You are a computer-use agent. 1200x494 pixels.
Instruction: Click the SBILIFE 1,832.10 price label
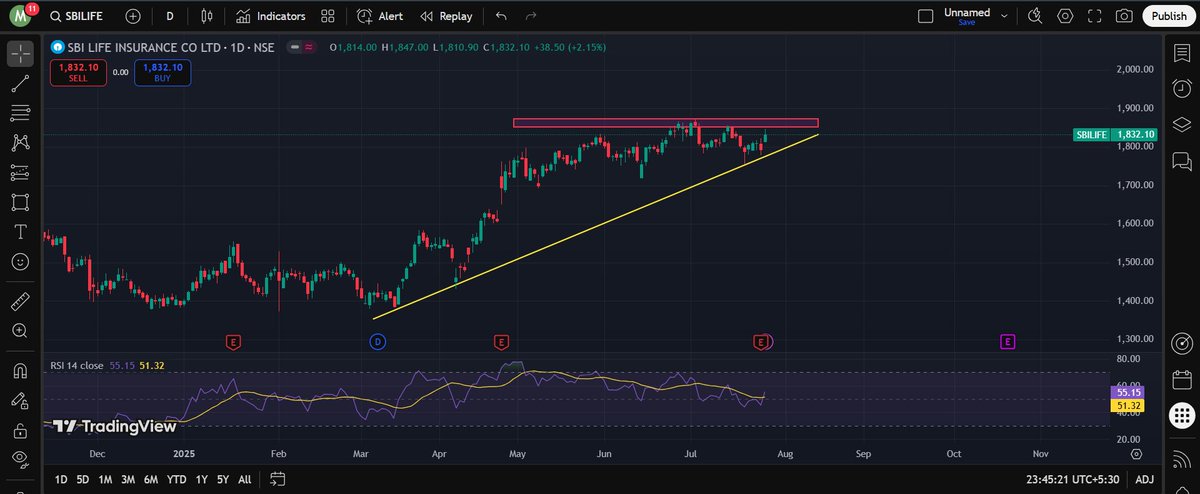click(1115, 134)
